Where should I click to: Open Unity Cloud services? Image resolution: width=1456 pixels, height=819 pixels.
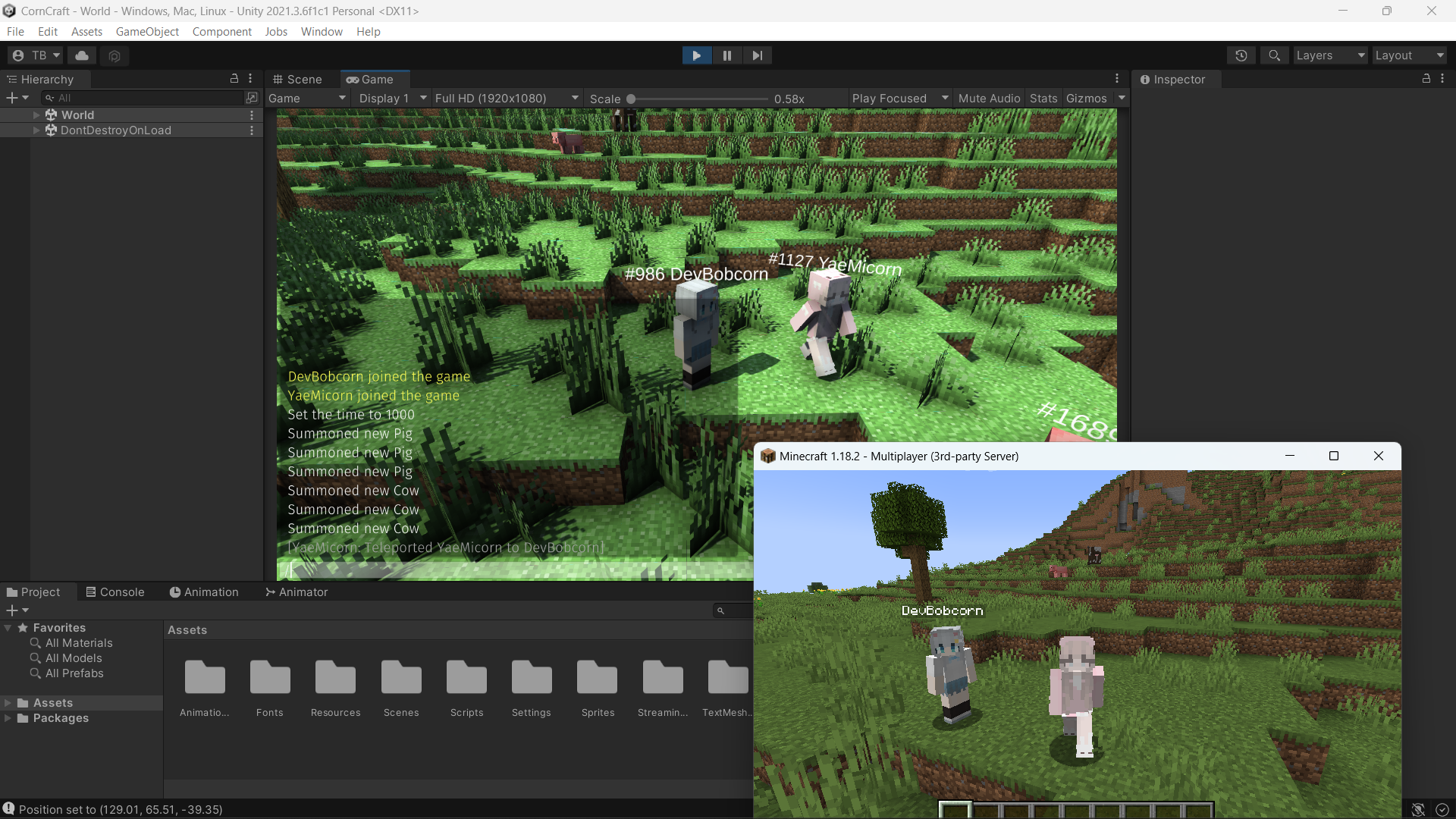click(x=81, y=55)
